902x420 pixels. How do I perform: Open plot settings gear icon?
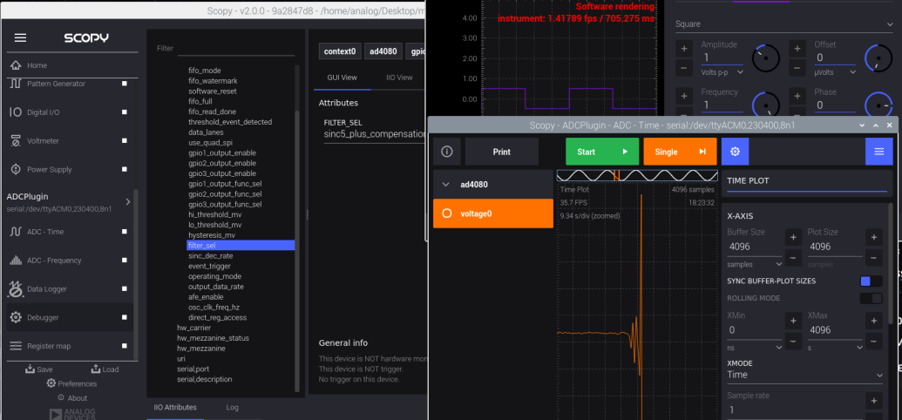point(735,152)
